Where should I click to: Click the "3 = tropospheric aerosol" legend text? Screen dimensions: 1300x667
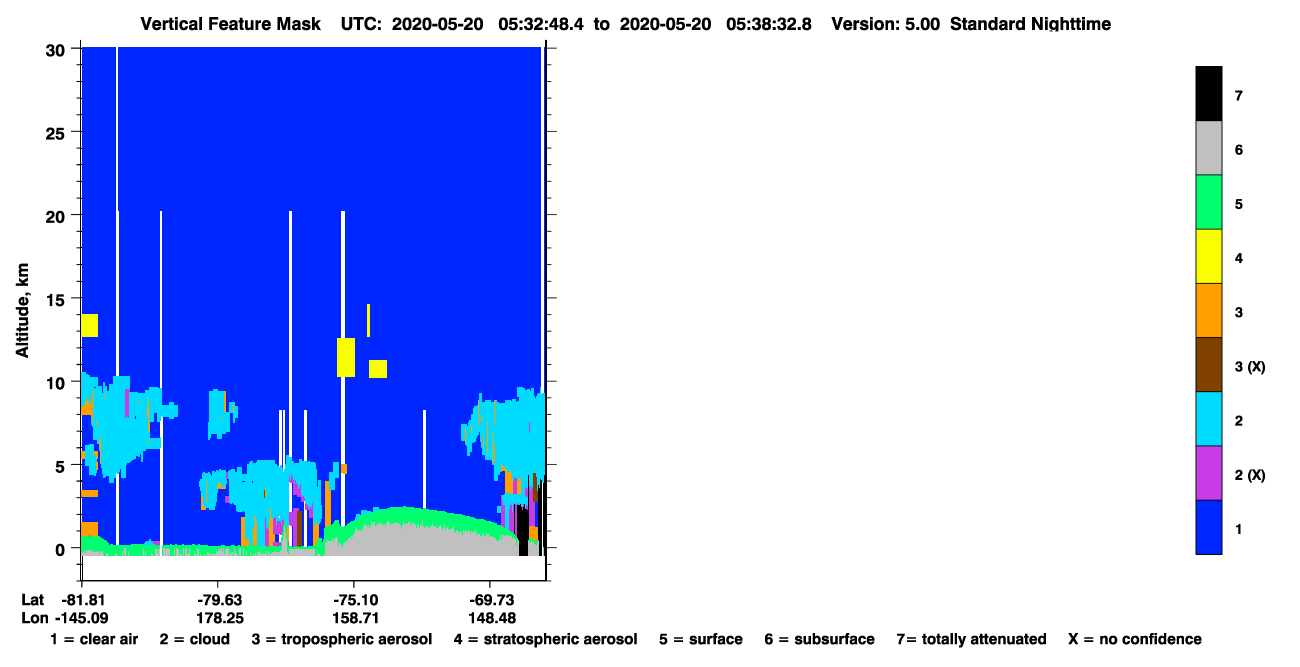tap(342, 639)
